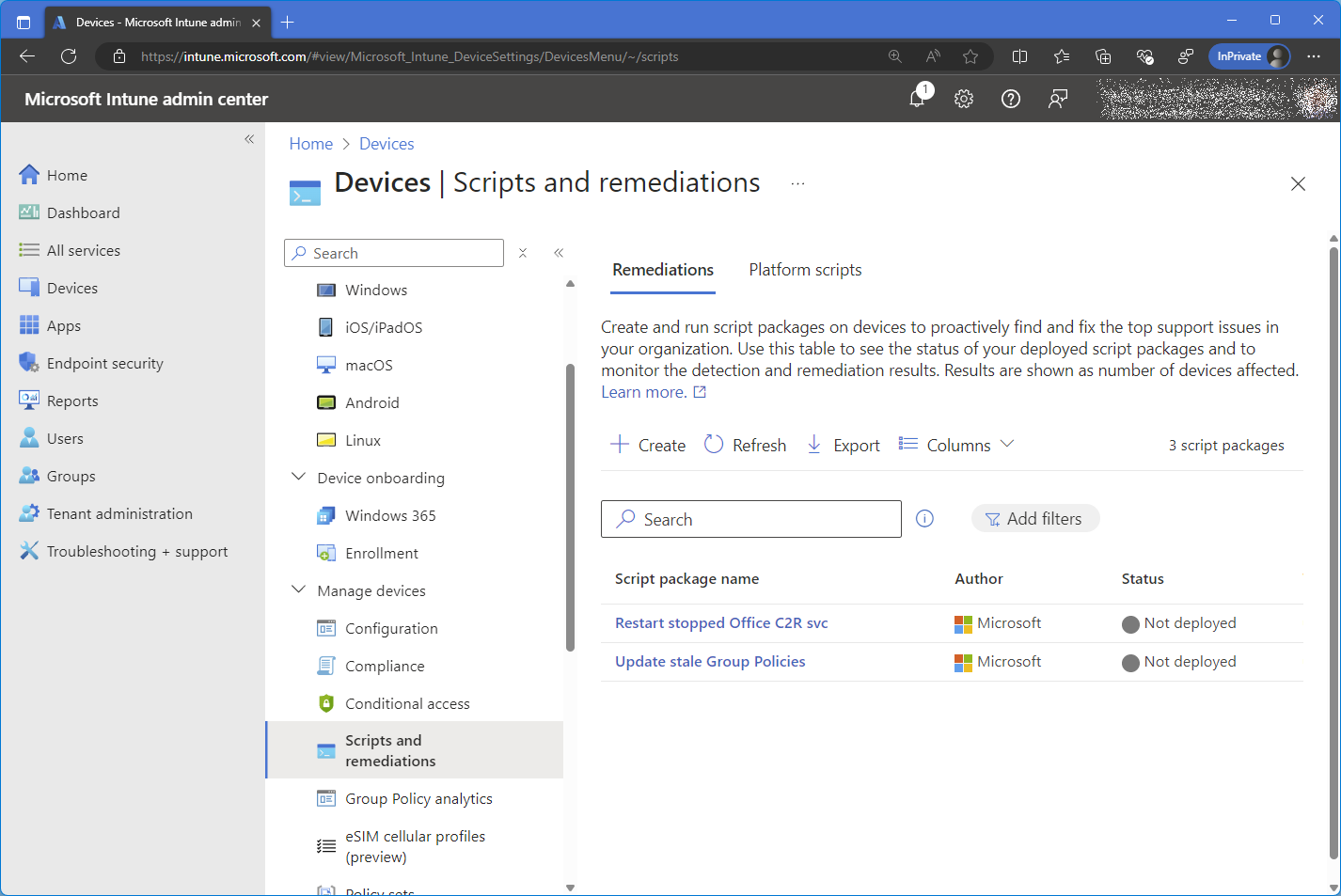
Task: Click the Add filters button
Action: coord(1034,519)
